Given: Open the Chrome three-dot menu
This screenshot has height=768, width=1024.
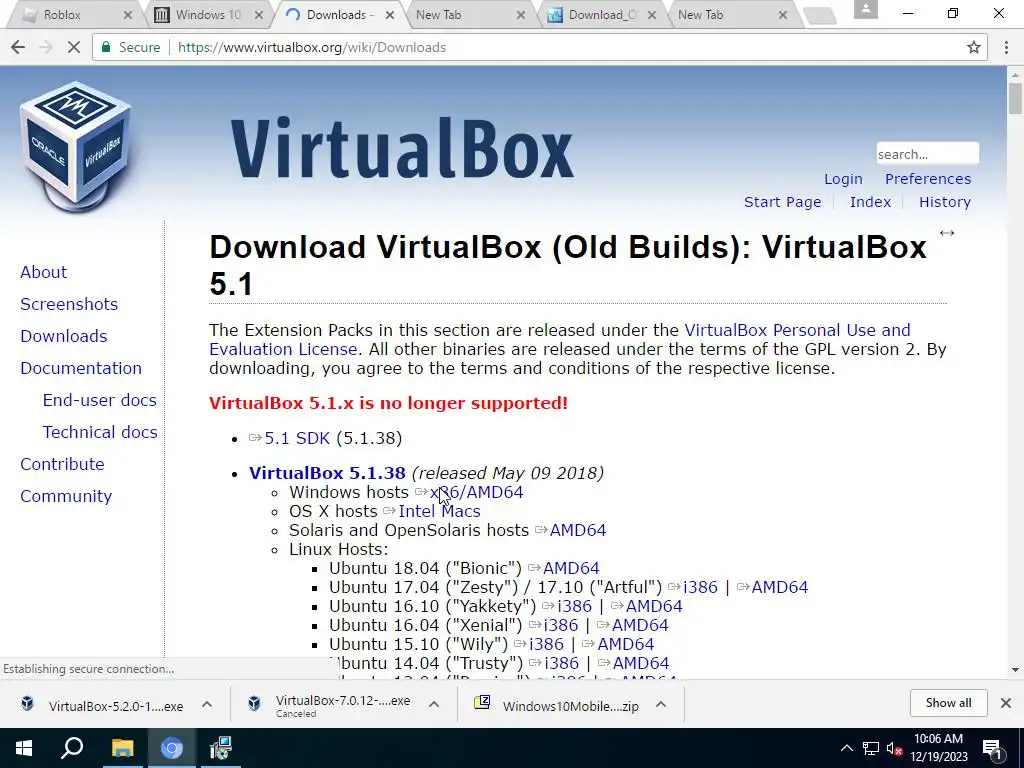Looking at the screenshot, I should pyautogui.click(x=1006, y=47).
